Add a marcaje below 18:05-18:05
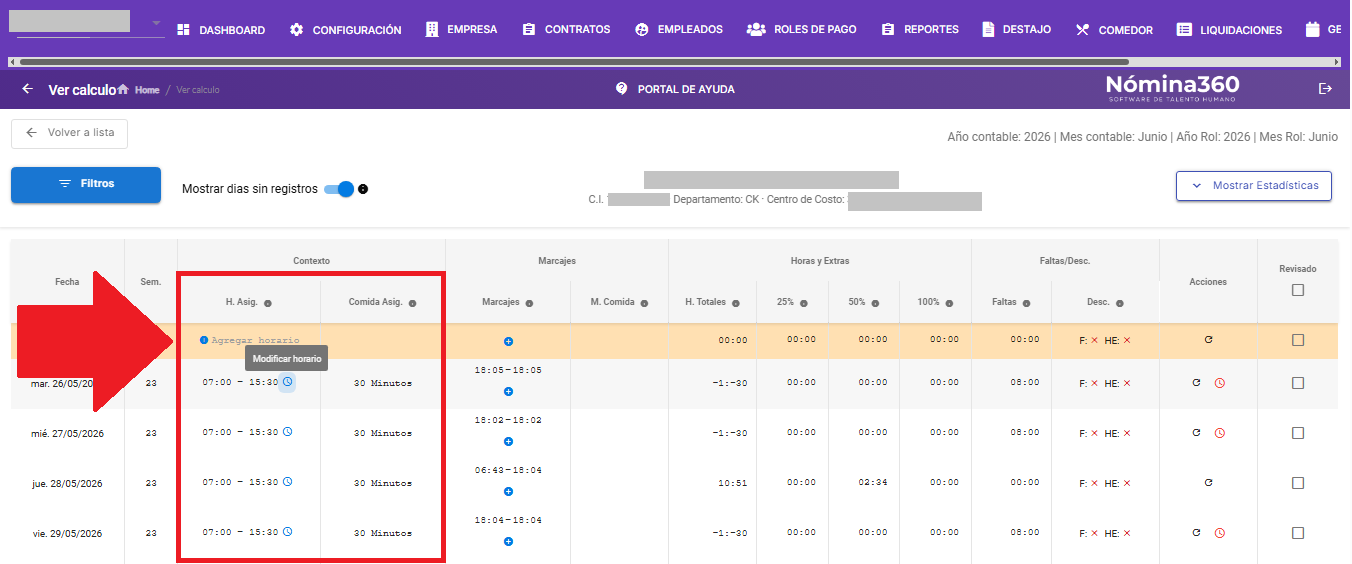1352x564 pixels. 508,392
